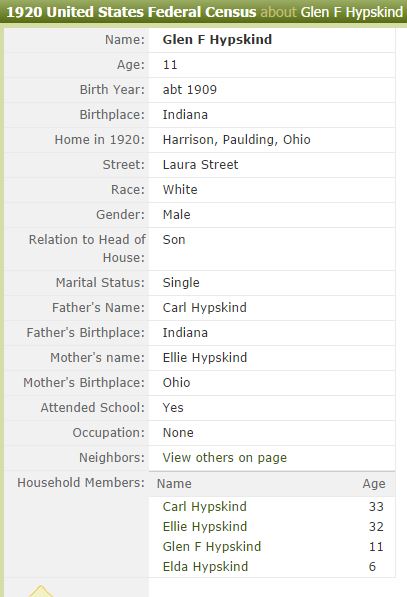Click the Age column header in household table
The height and width of the screenshot is (597, 407).
pyautogui.click(x=374, y=484)
